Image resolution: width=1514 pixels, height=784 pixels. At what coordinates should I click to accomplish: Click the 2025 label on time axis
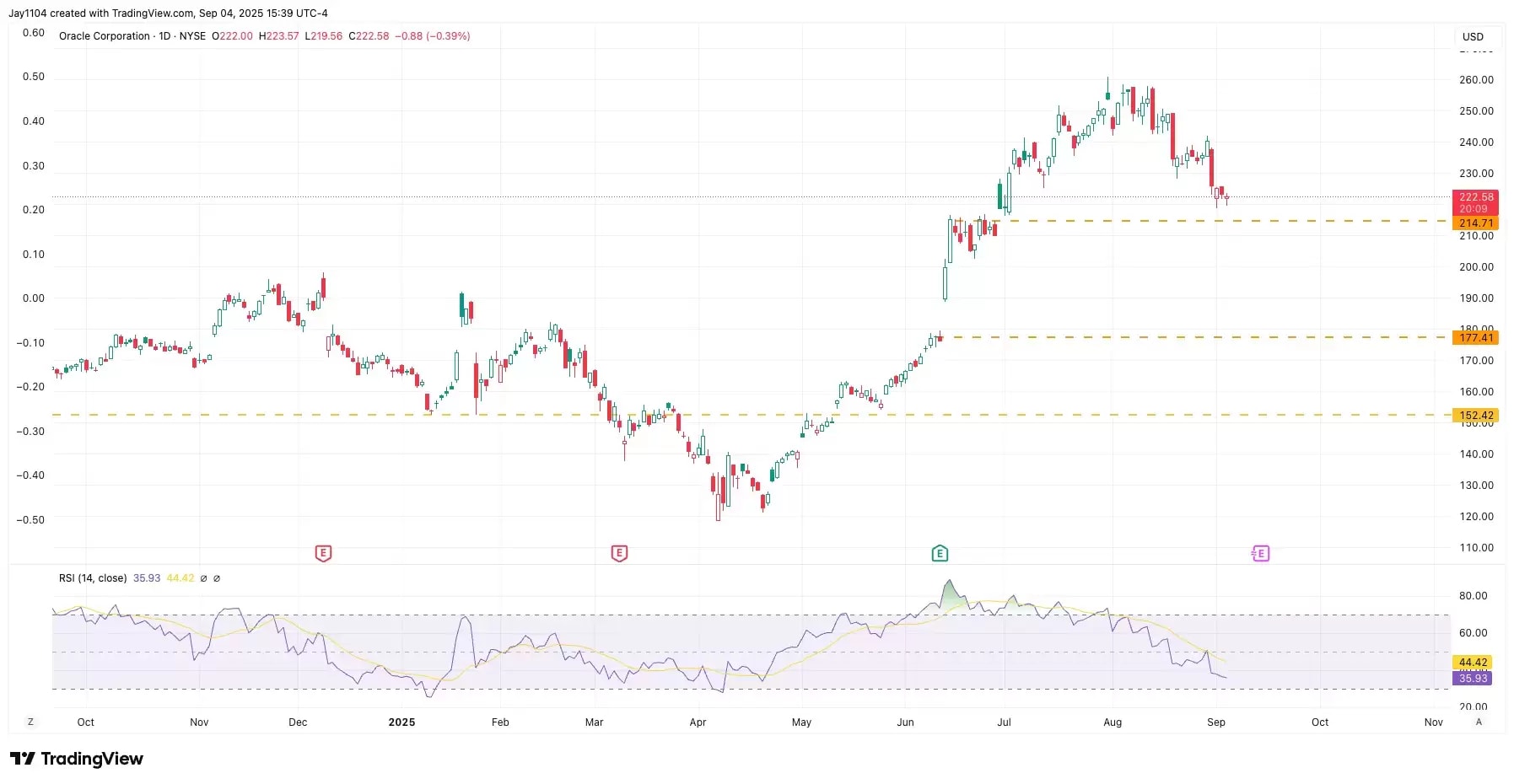(401, 722)
